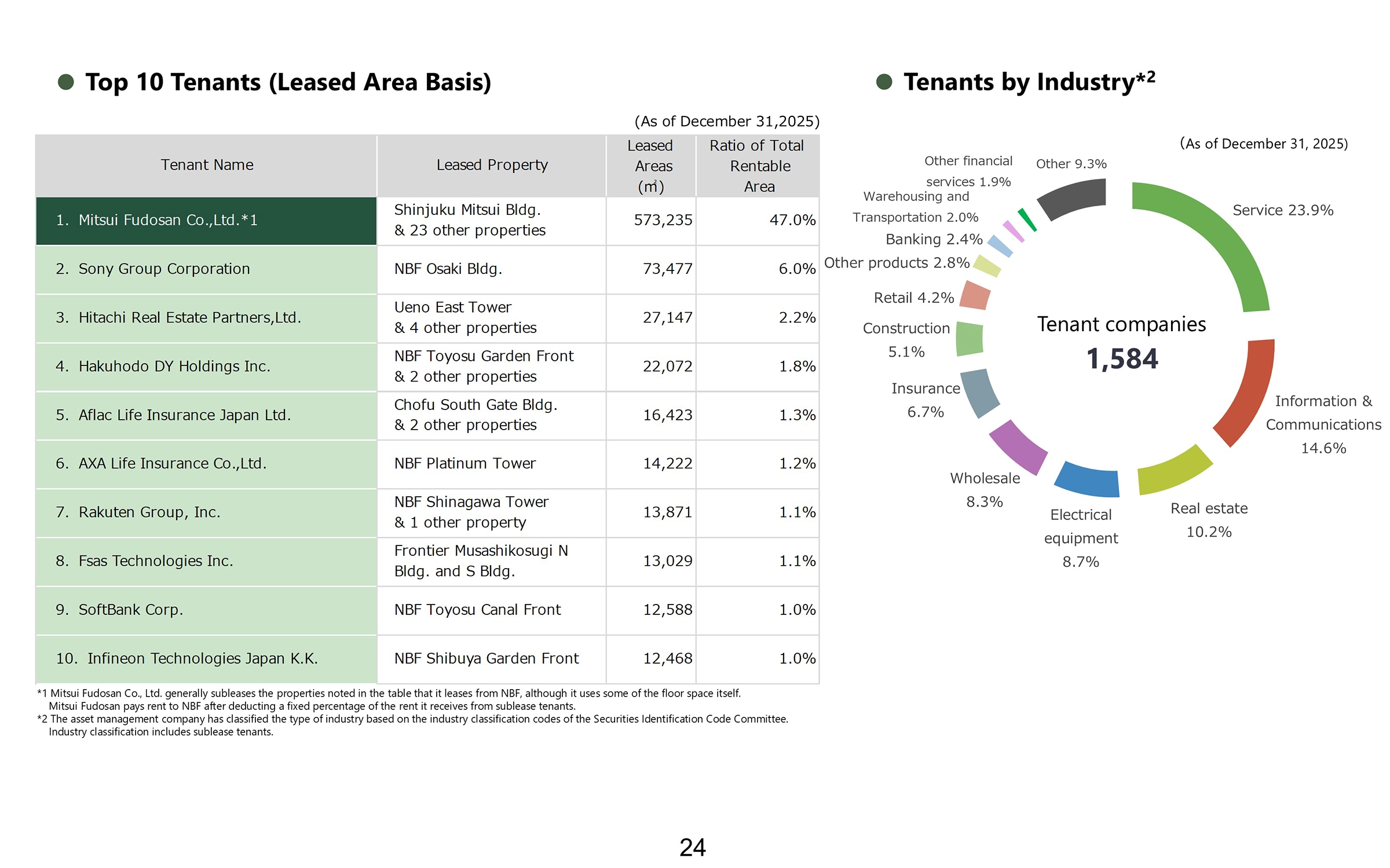Screen dimensions: 1390x868
Task: Click the page number 24
Action: [693, 848]
